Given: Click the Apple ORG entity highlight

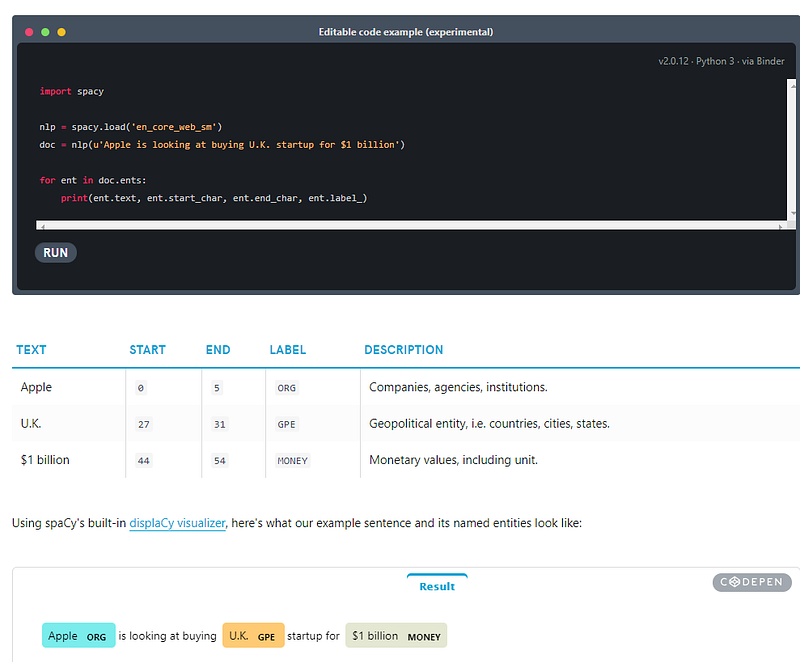Looking at the screenshot, I should click(x=78, y=636).
